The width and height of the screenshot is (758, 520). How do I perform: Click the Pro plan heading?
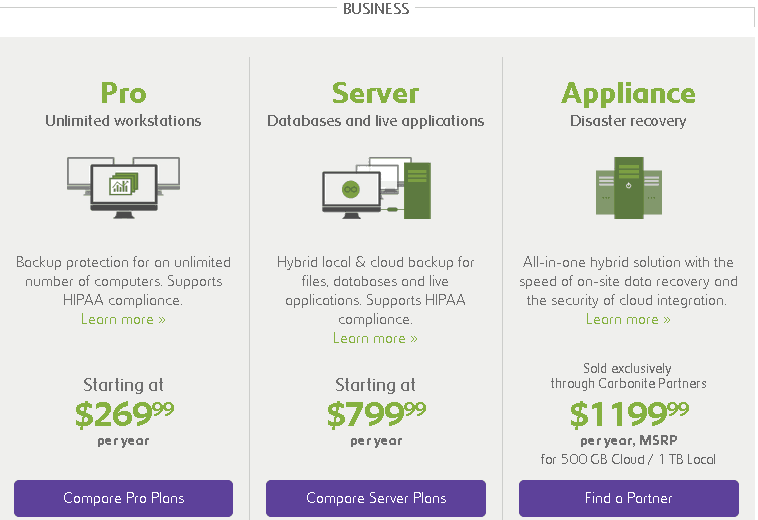[x=123, y=93]
